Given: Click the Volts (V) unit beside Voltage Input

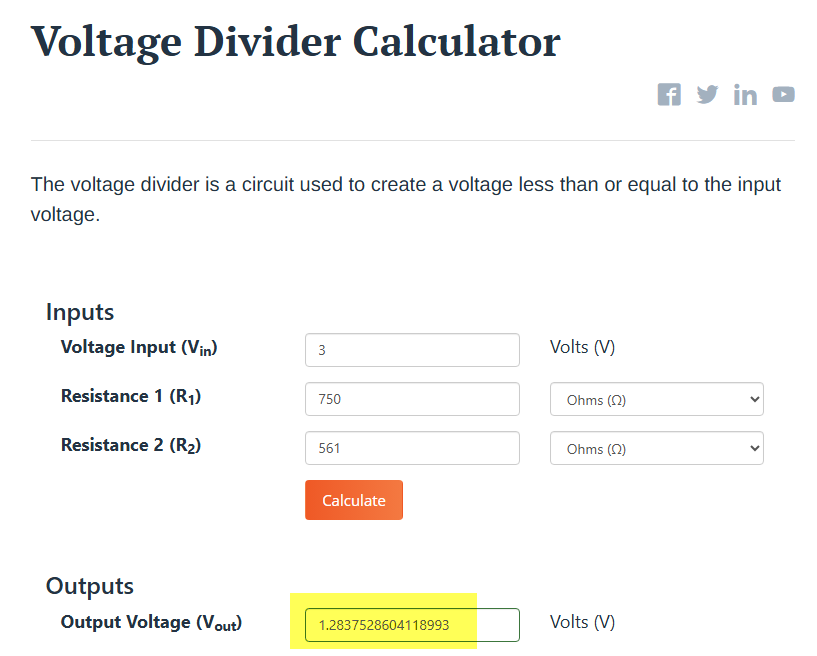Looking at the screenshot, I should point(582,347).
